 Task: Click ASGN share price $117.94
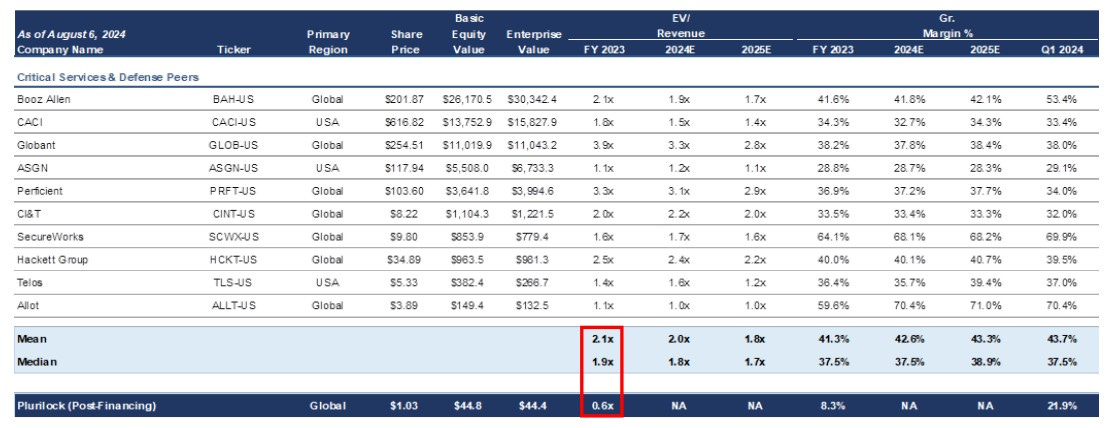tap(403, 168)
